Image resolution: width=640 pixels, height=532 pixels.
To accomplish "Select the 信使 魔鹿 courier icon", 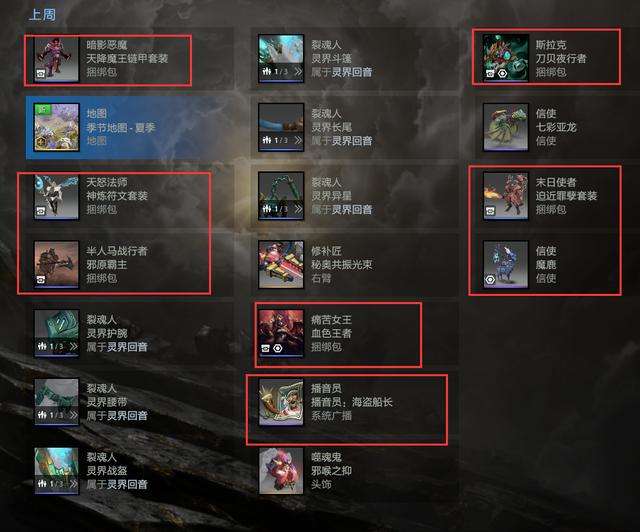I will pyautogui.click(x=506, y=264).
